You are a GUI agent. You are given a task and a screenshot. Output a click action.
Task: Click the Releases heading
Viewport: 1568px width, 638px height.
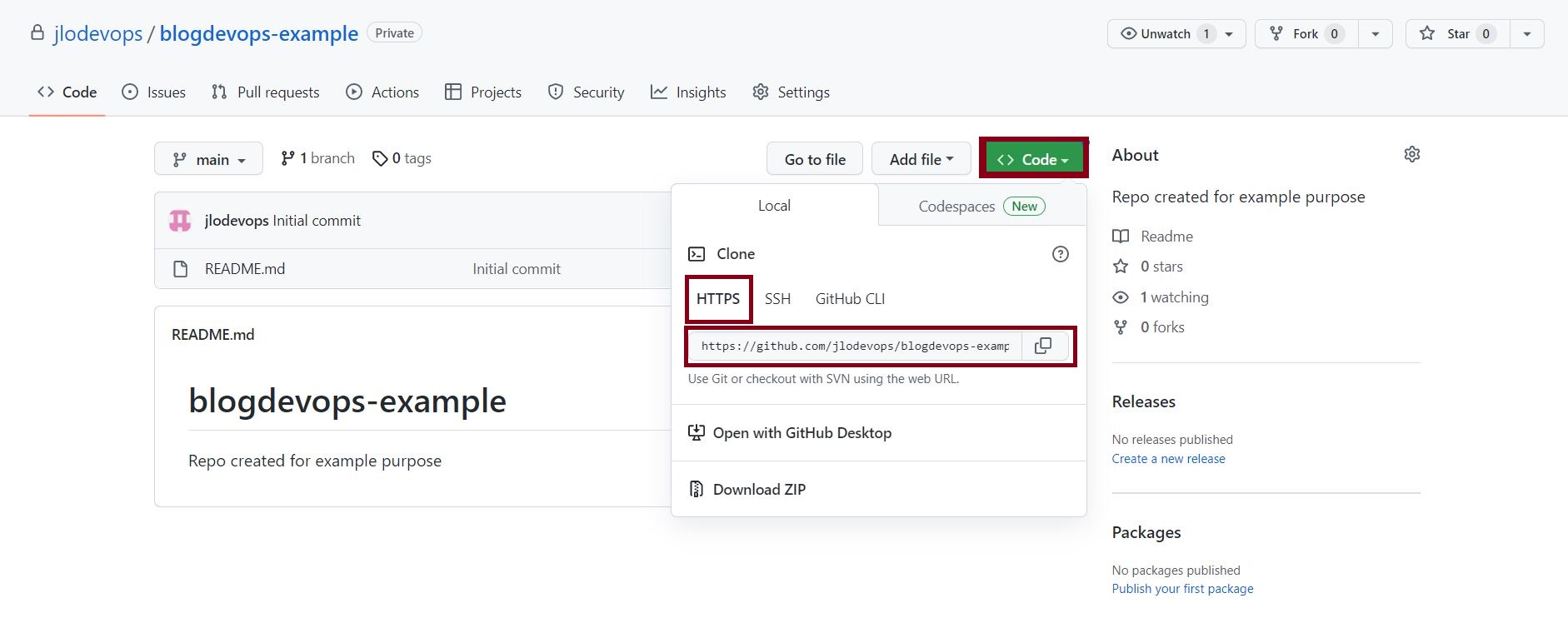(x=1144, y=401)
